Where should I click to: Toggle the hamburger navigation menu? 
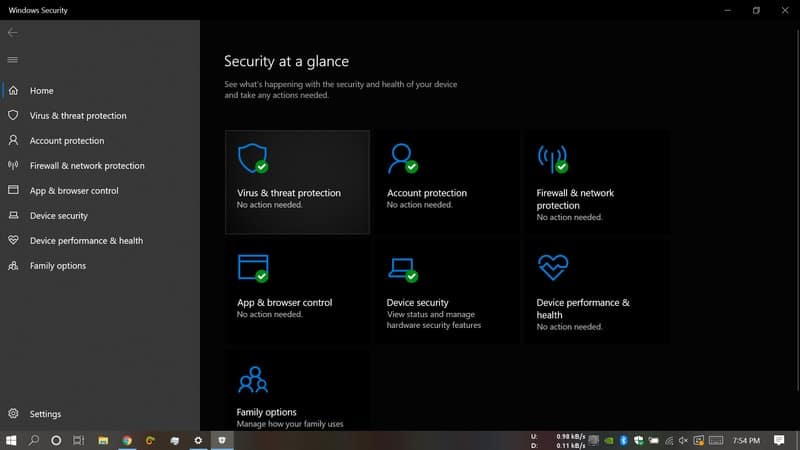point(13,60)
